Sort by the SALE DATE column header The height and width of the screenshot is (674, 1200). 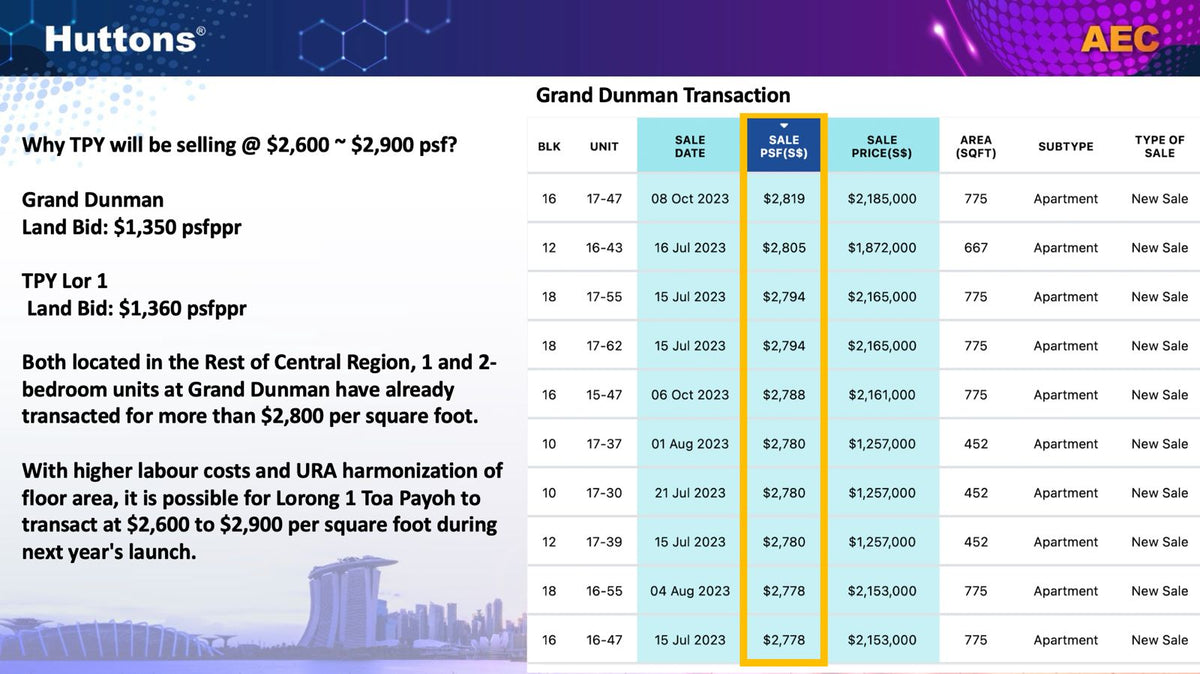690,146
